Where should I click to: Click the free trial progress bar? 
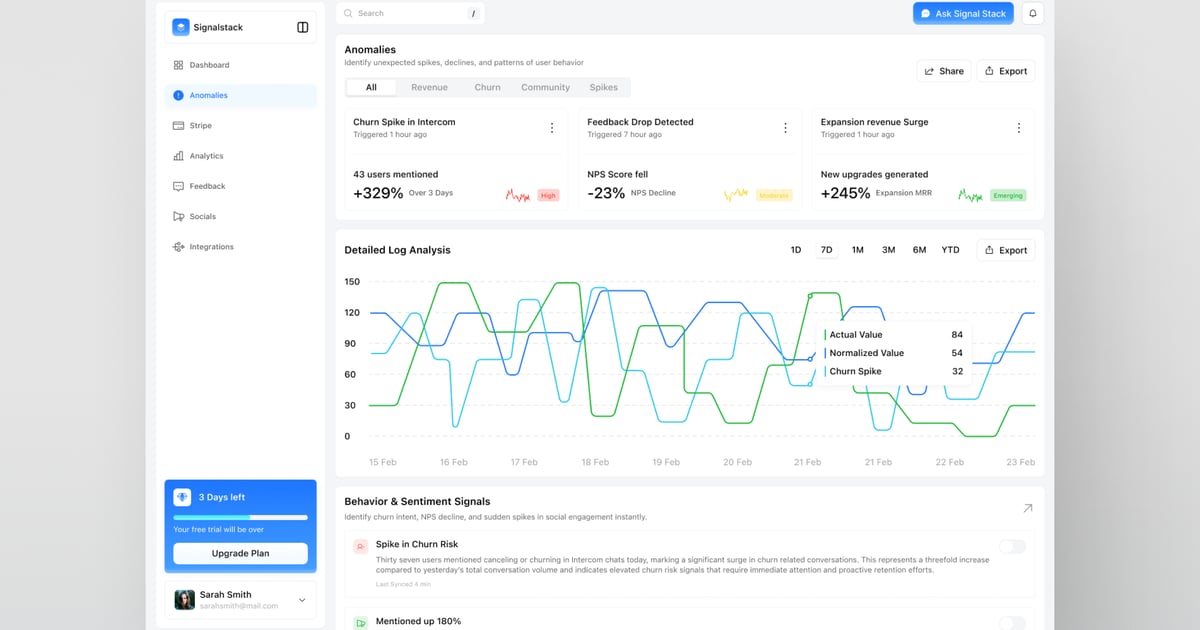240,517
